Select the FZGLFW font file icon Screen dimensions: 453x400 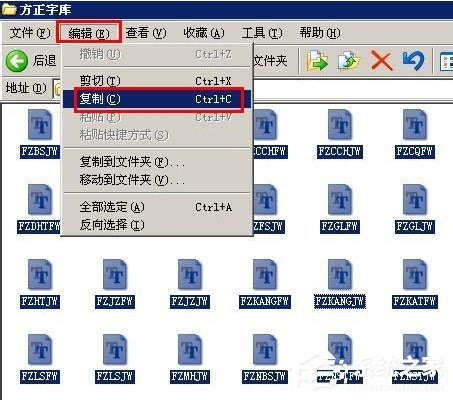click(340, 199)
